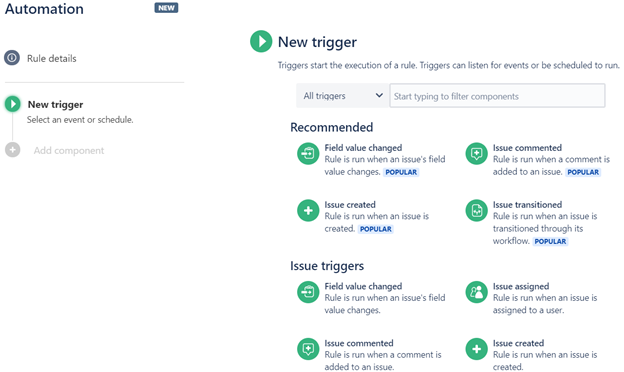The height and width of the screenshot is (372, 624).
Task: Click the Add component label
Action: pyautogui.click(x=69, y=150)
